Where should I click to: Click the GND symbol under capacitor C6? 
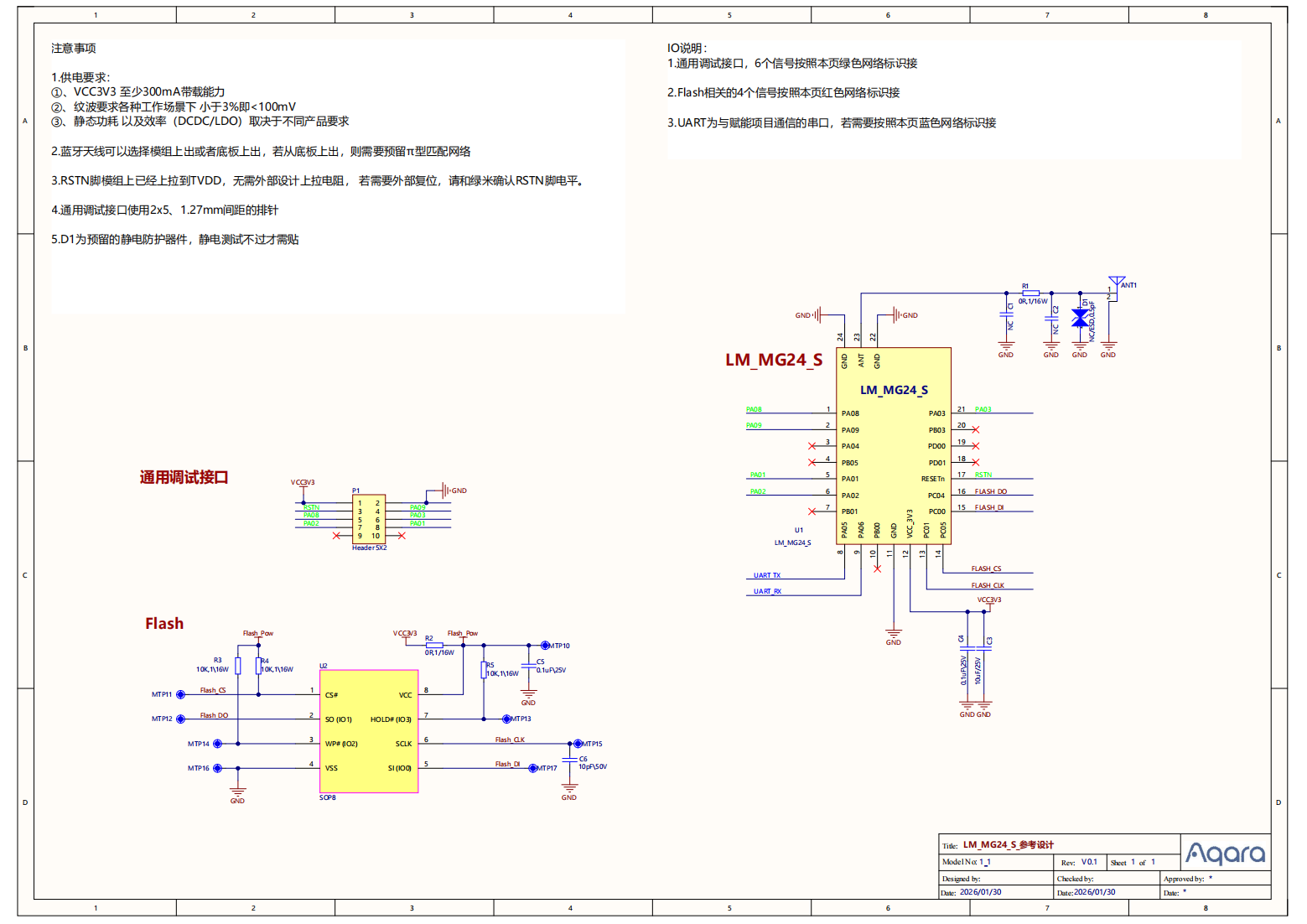click(x=569, y=792)
